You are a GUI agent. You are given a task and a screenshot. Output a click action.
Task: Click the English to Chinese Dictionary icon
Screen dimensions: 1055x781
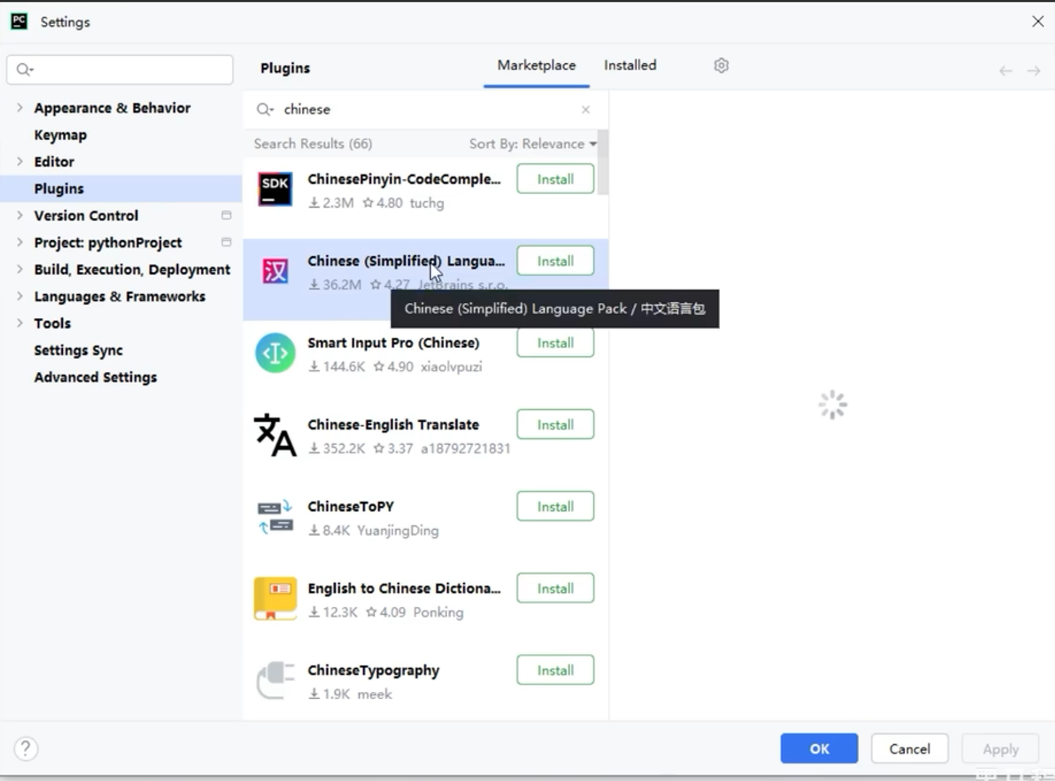(275, 599)
